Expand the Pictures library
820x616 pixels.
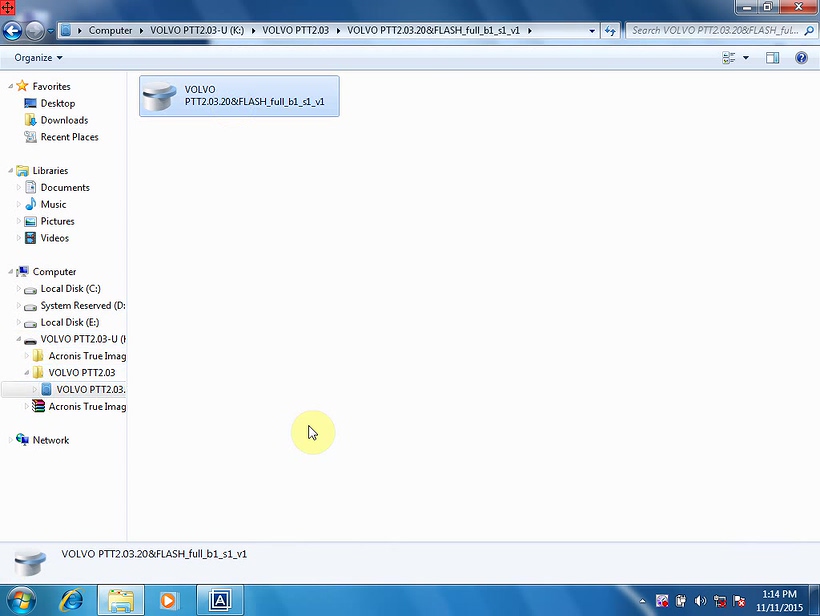pos(19,221)
